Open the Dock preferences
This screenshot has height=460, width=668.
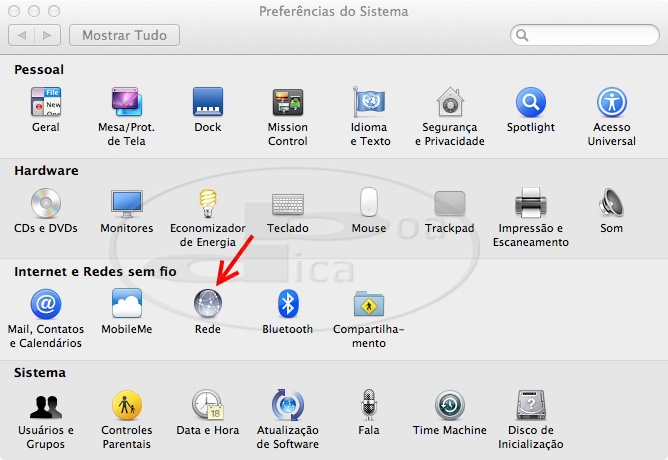(208, 102)
